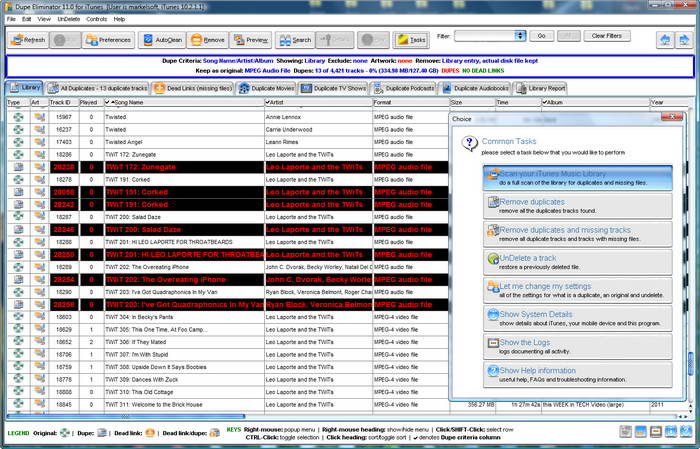Open the Edit menu
This screenshot has height=449, width=700.
tap(26, 19)
